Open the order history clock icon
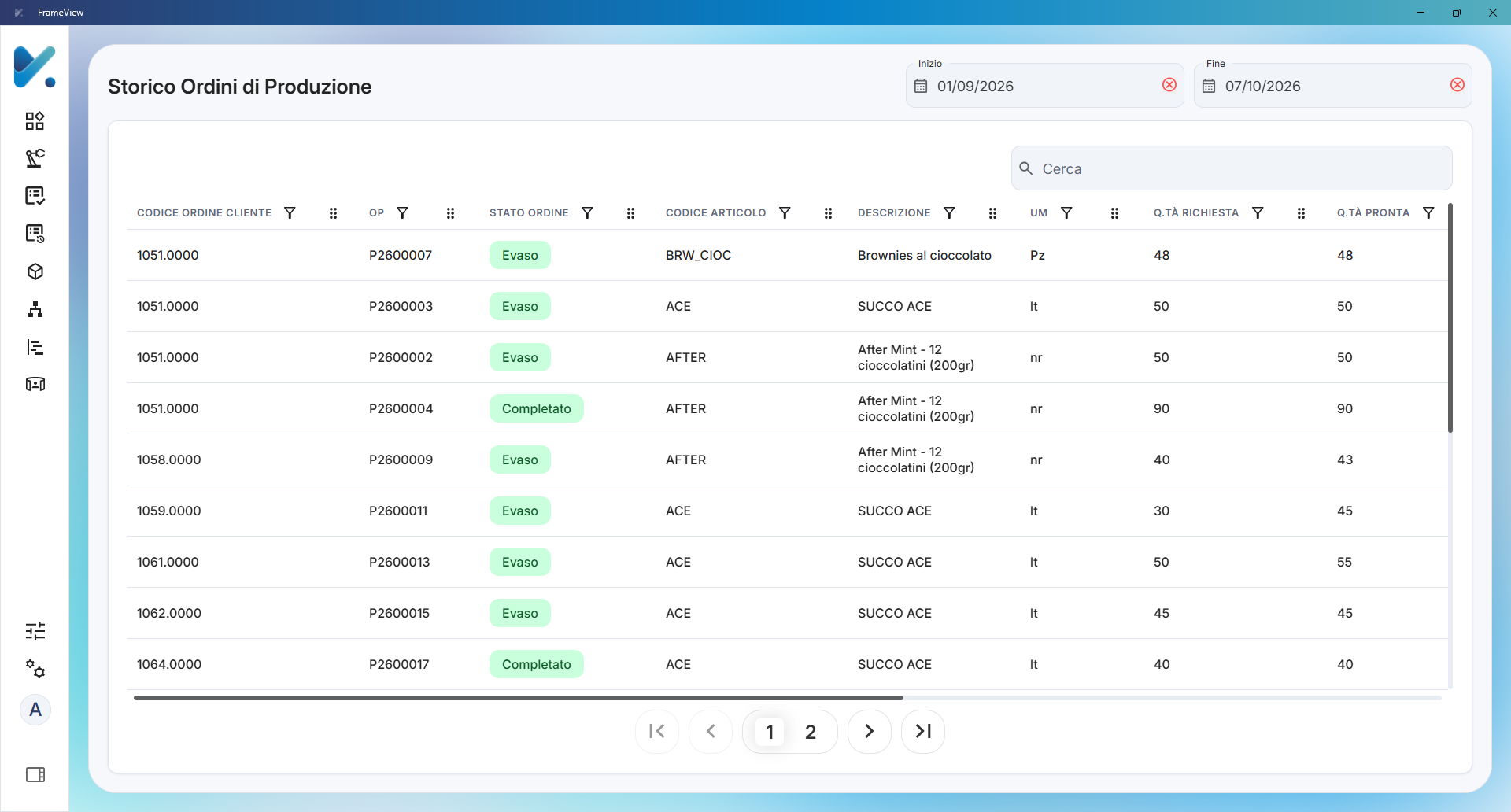This screenshot has width=1511, height=812. pyautogui.click(x=35, y=234)
